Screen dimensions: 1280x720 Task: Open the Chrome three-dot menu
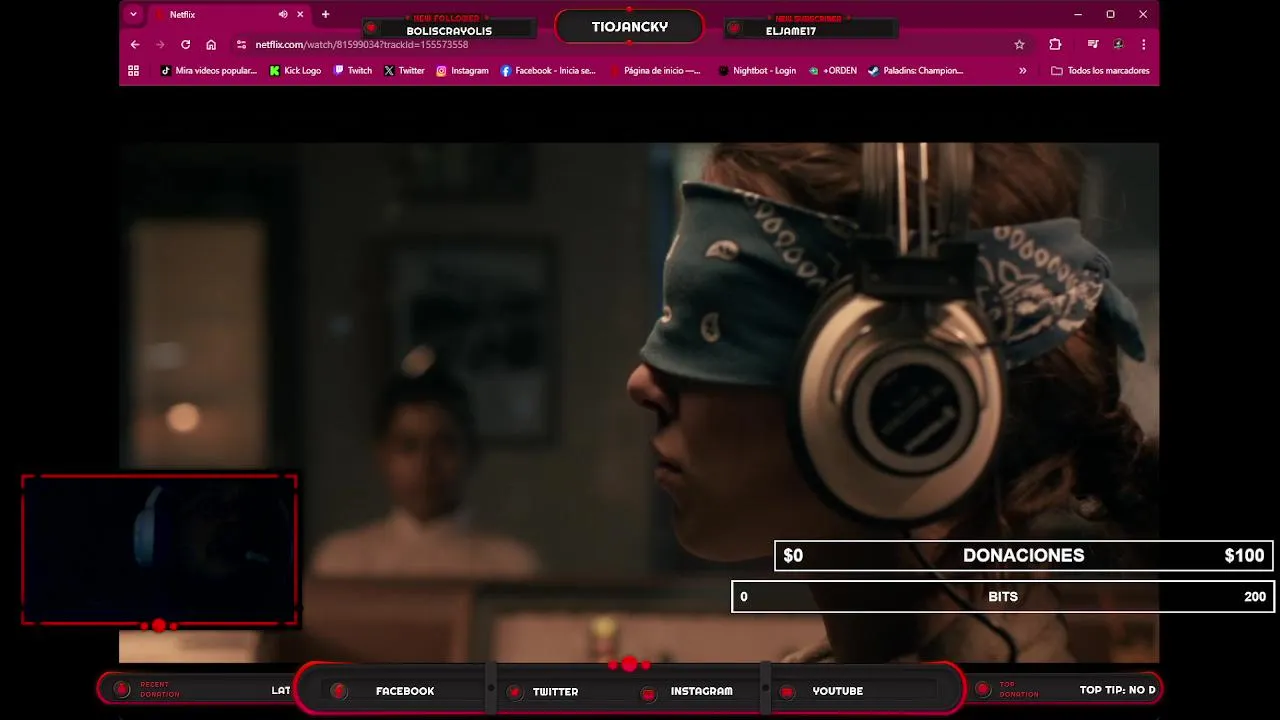click(1143, 44)
